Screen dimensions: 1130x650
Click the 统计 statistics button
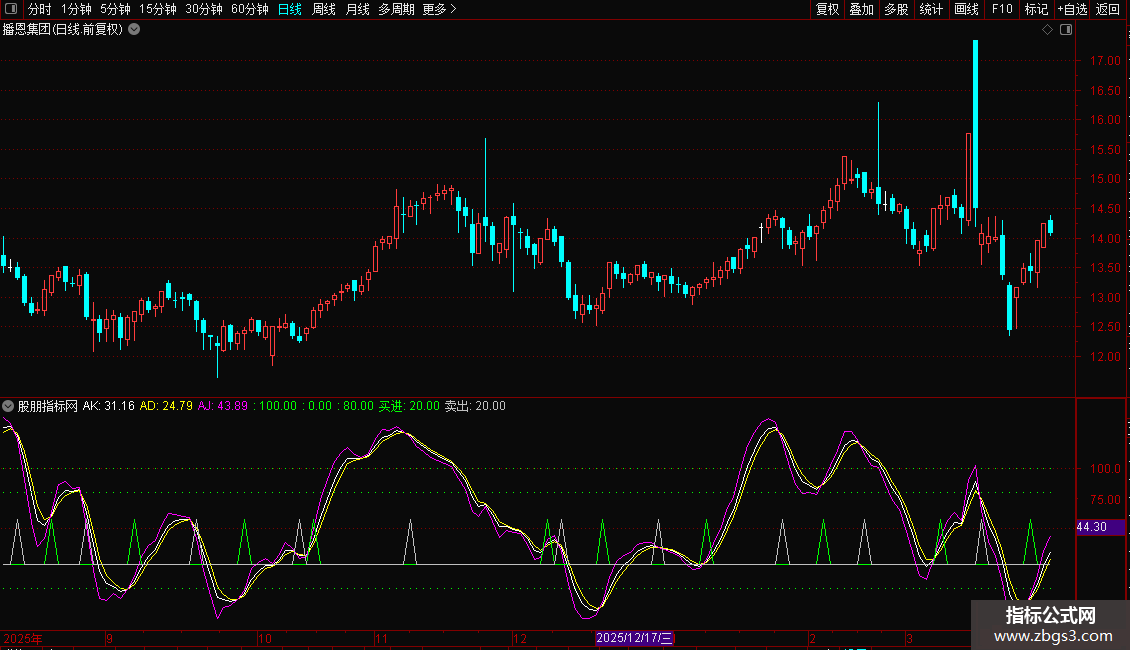pyautogui.click(x=931, y=9)
